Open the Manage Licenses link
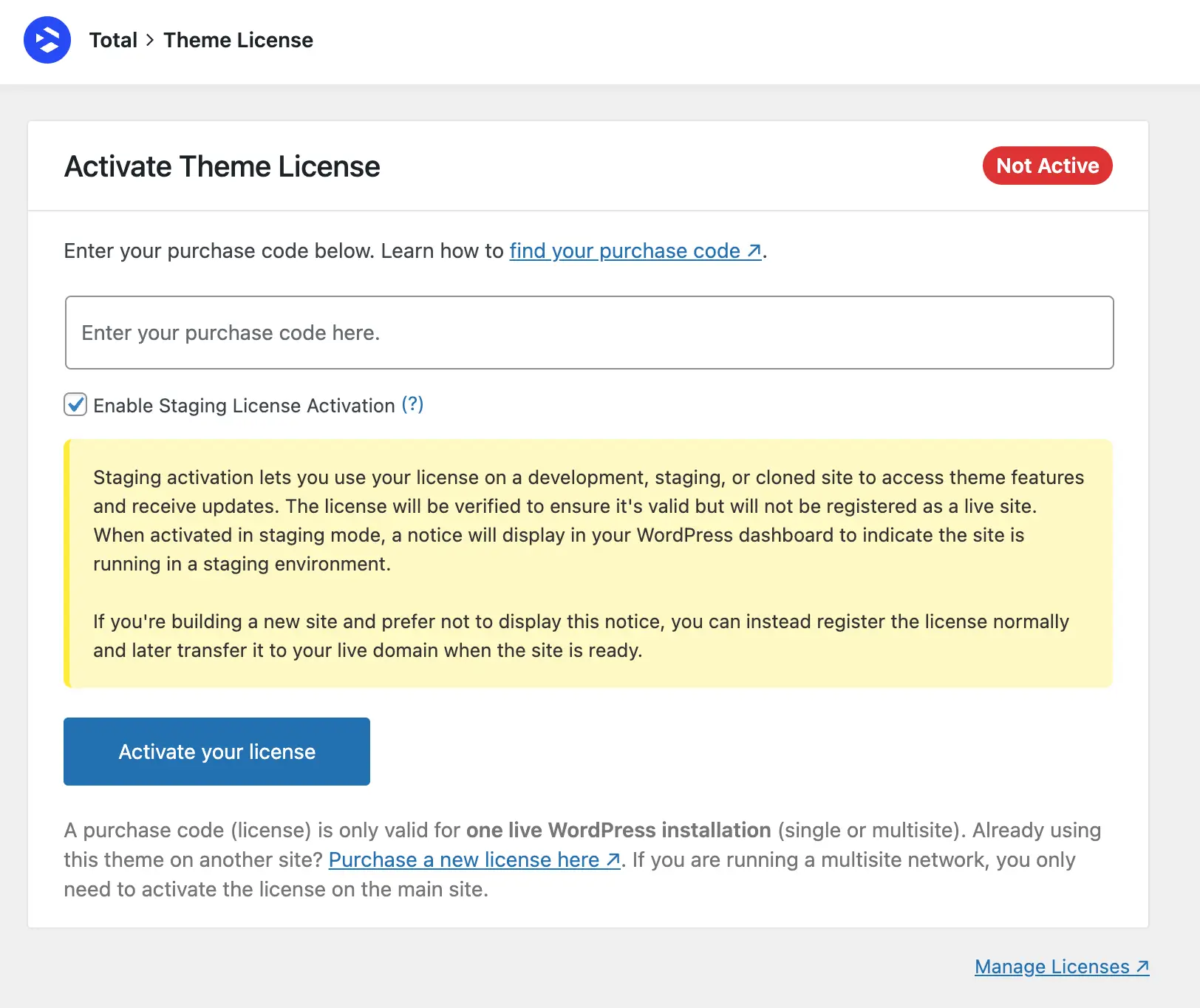1200x1008 pixels. (x=1053, y=967)
